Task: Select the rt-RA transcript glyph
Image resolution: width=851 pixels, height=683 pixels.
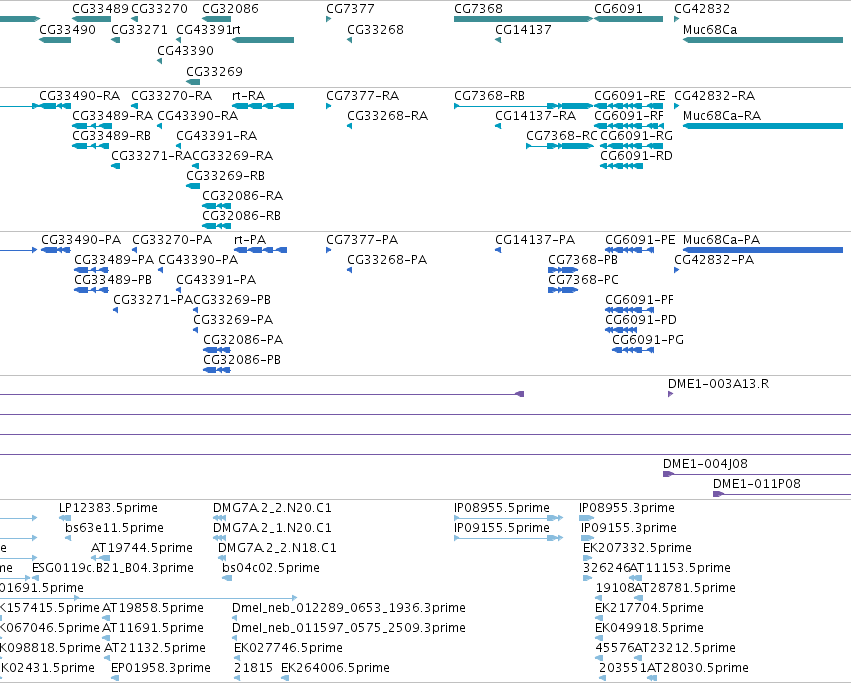Action: [263, 106]
